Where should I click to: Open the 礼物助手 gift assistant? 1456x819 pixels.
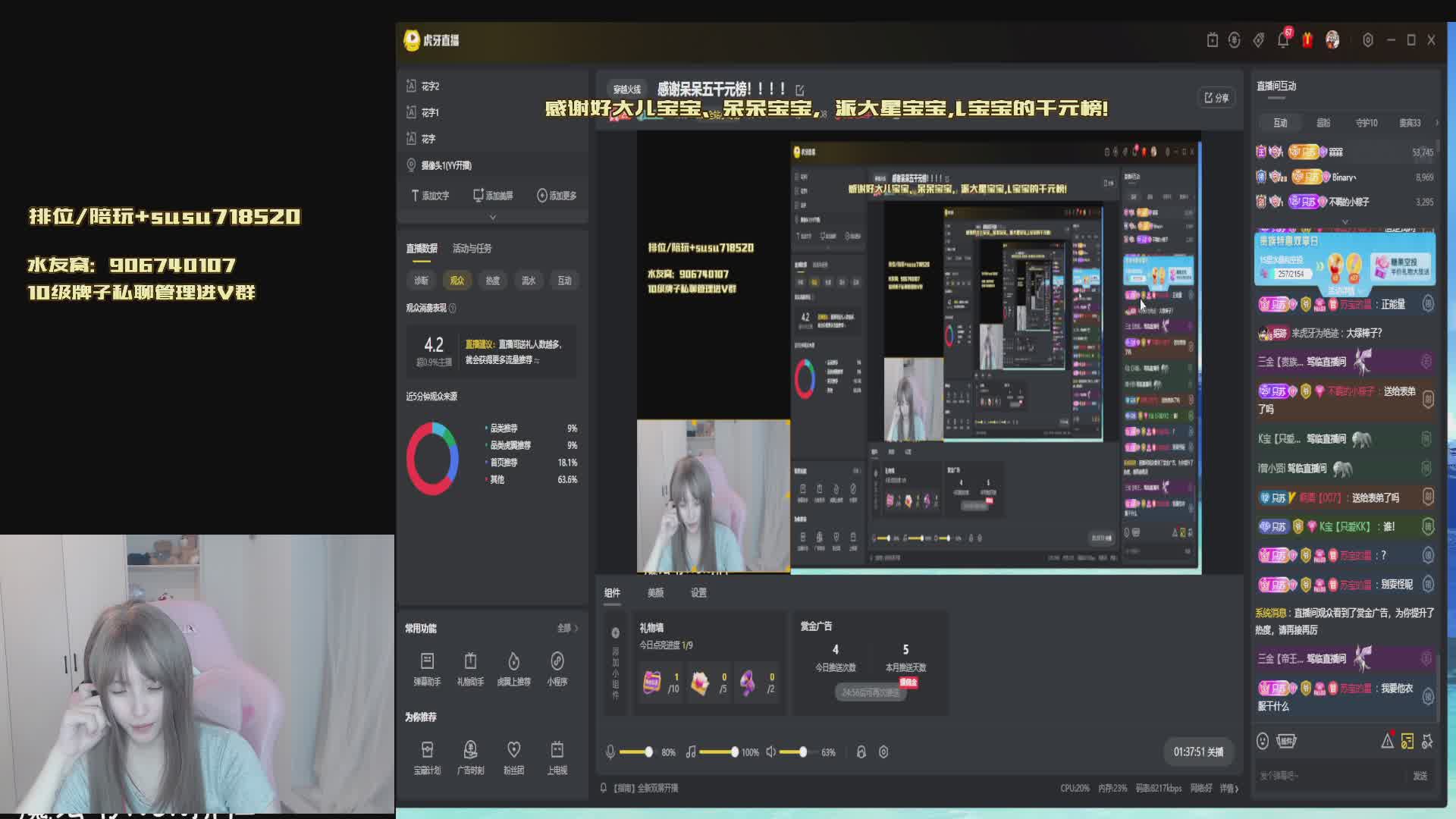(x=470, y=669)
